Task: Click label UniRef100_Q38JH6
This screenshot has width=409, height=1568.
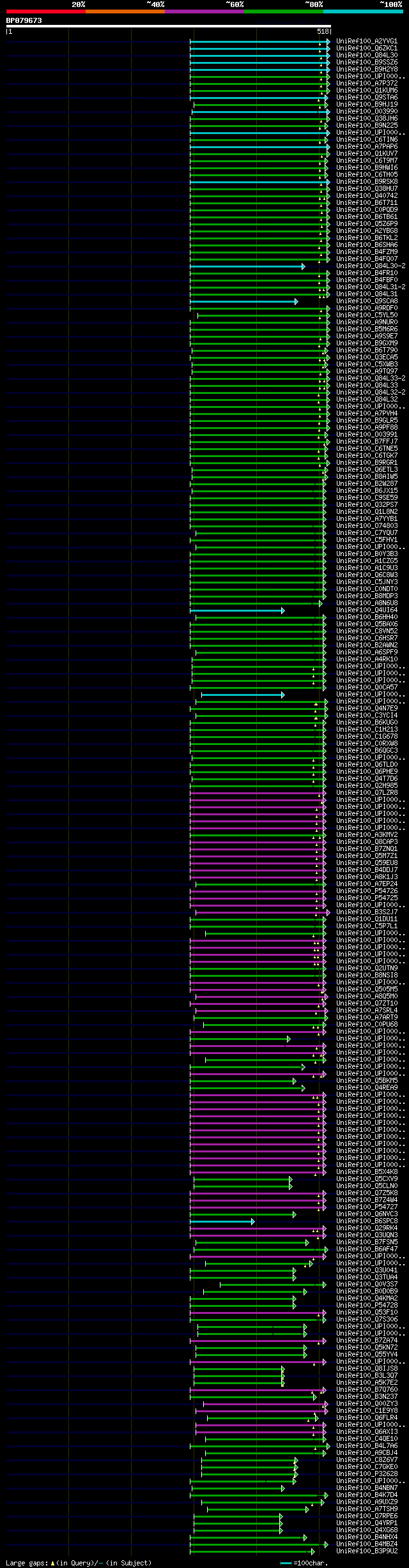Action: [x=367, y=119]
